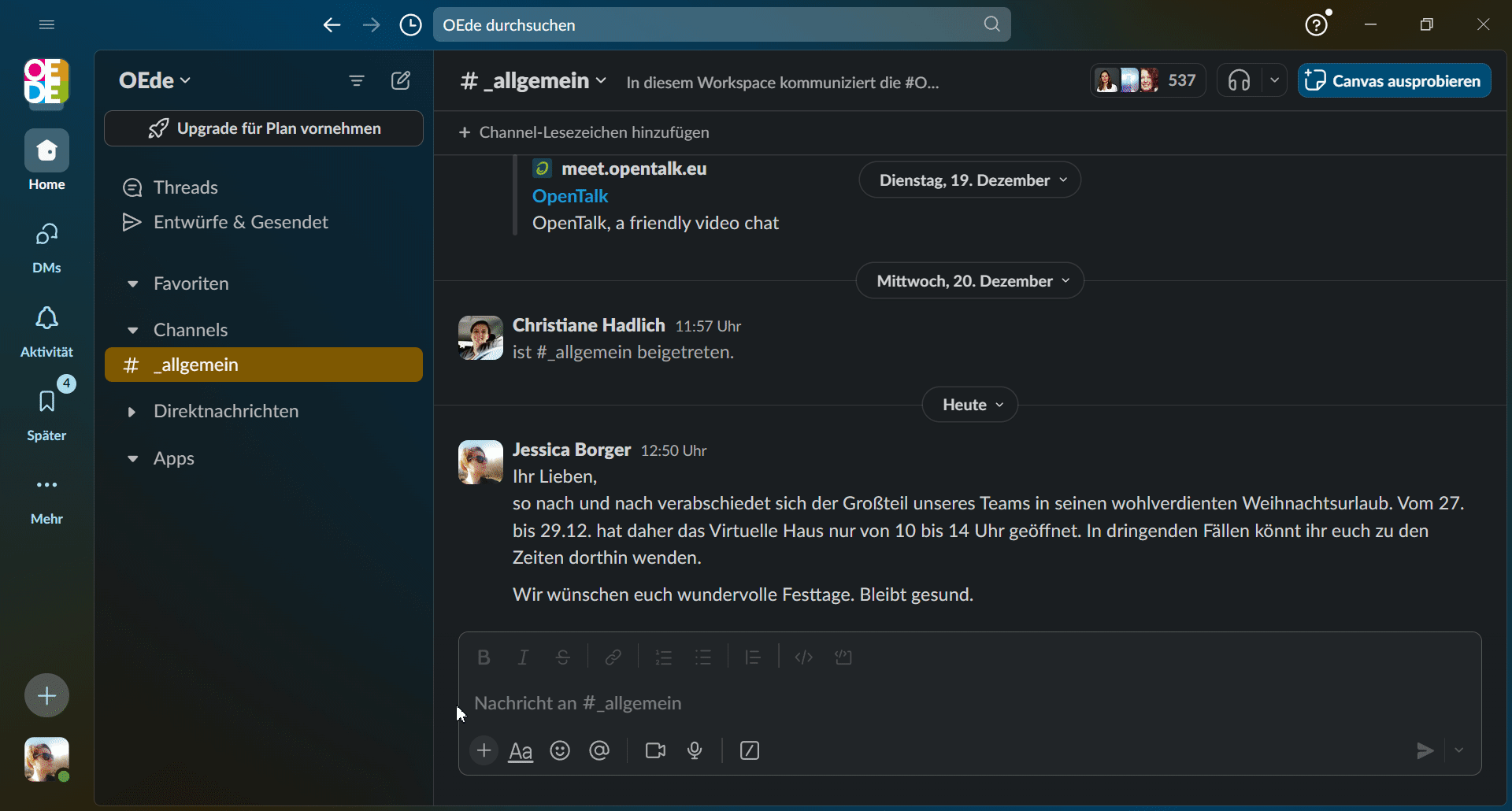Open the Heute date dropdown

969,405
